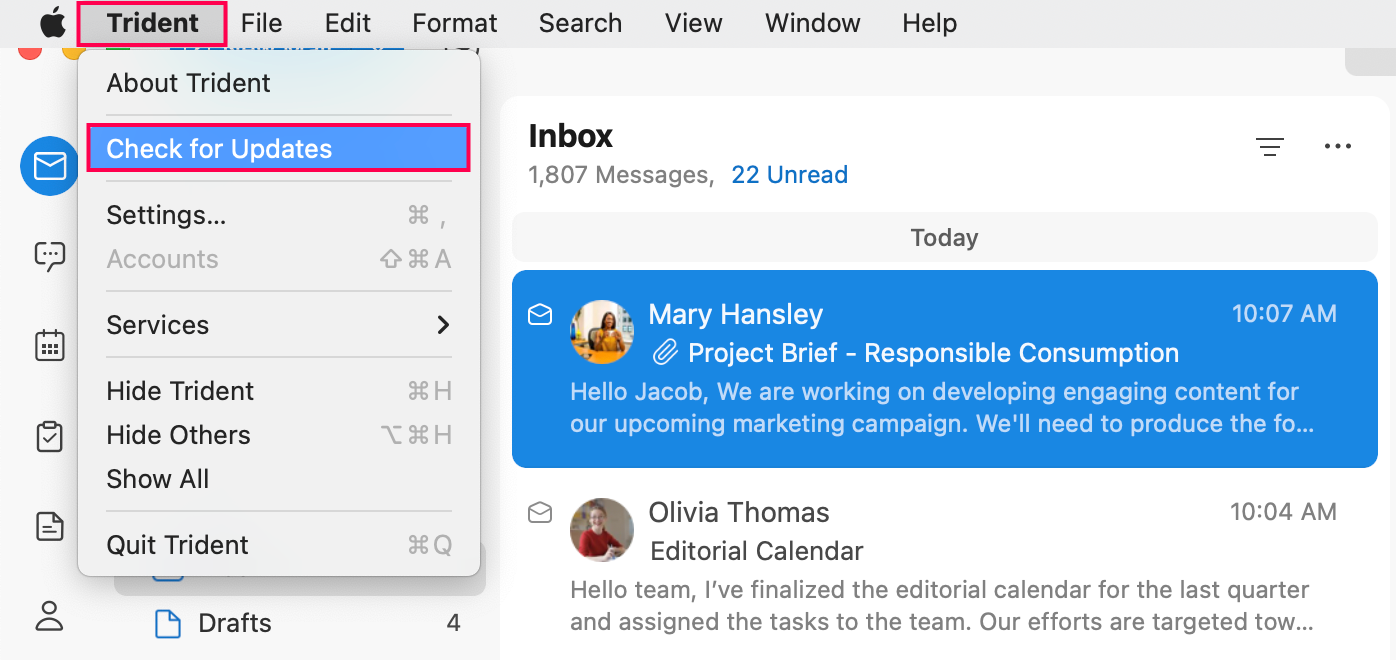
Task: Open the Notes view in sidebar
Action: coord(49,526)
